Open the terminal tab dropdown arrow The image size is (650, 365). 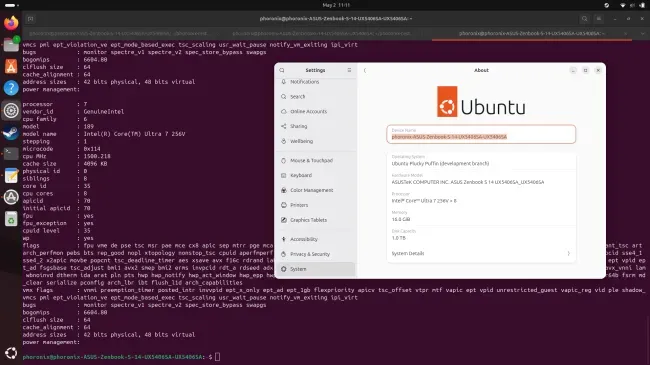[643, 33]
